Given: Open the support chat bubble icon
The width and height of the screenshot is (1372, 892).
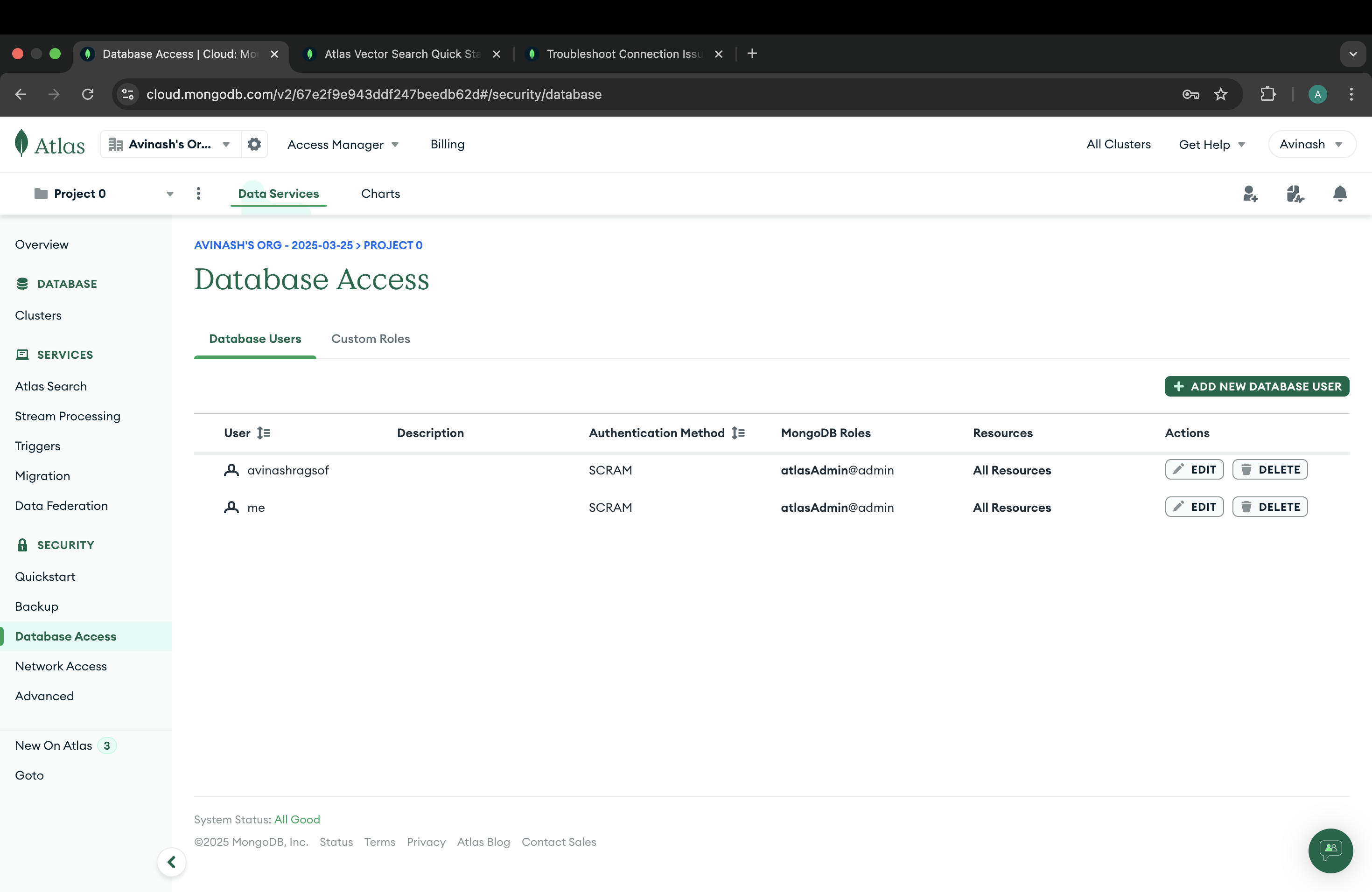Looking at the screenshot, I should [1330, 850].
